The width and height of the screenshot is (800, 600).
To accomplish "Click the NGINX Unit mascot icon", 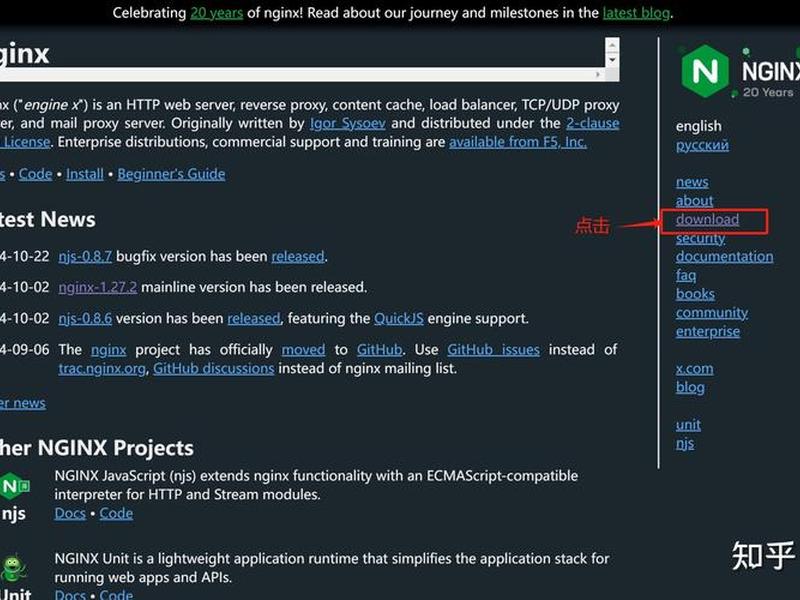I will click(x=13, y=568).
